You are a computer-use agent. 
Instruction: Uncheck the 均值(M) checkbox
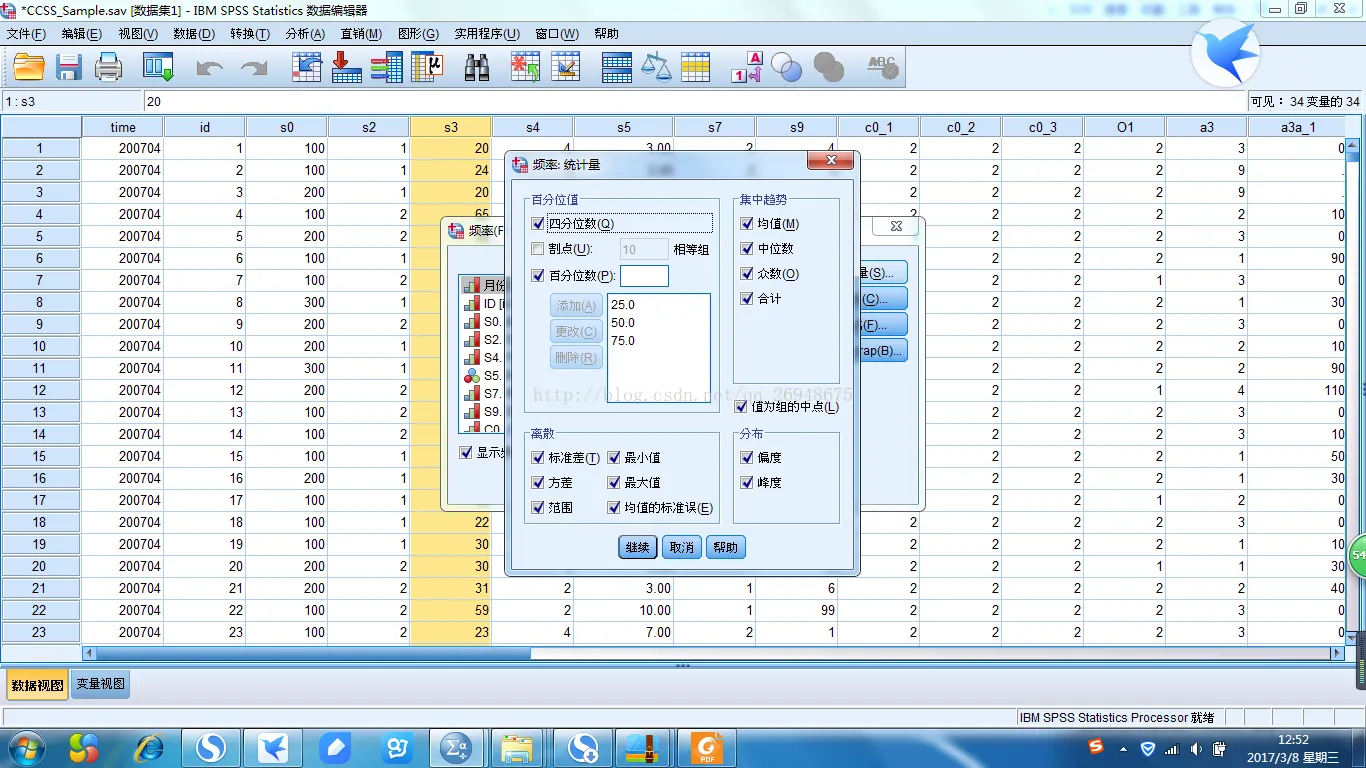[x=747, y=224]
